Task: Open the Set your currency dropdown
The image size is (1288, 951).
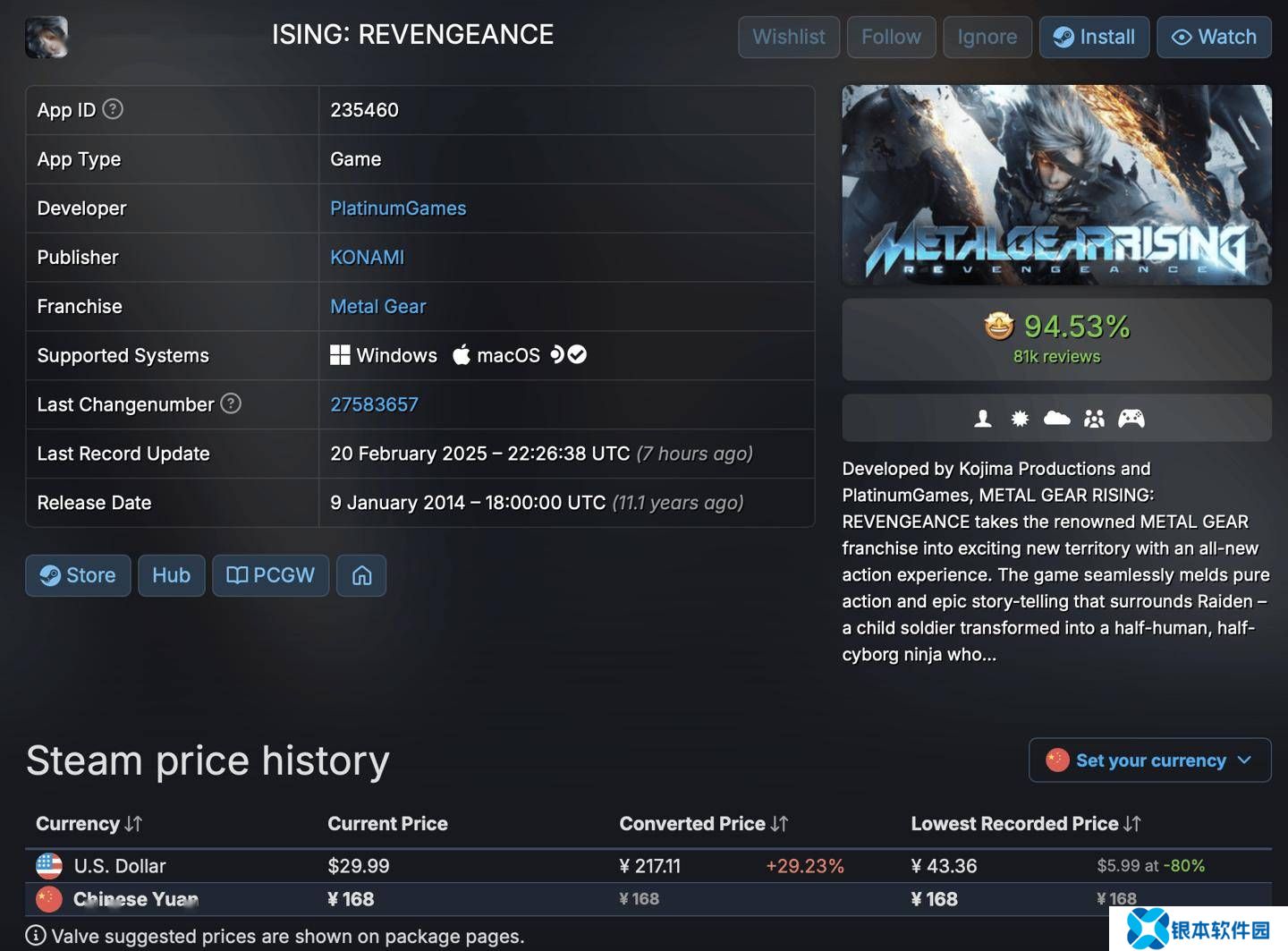Action: coord(1149,760)
